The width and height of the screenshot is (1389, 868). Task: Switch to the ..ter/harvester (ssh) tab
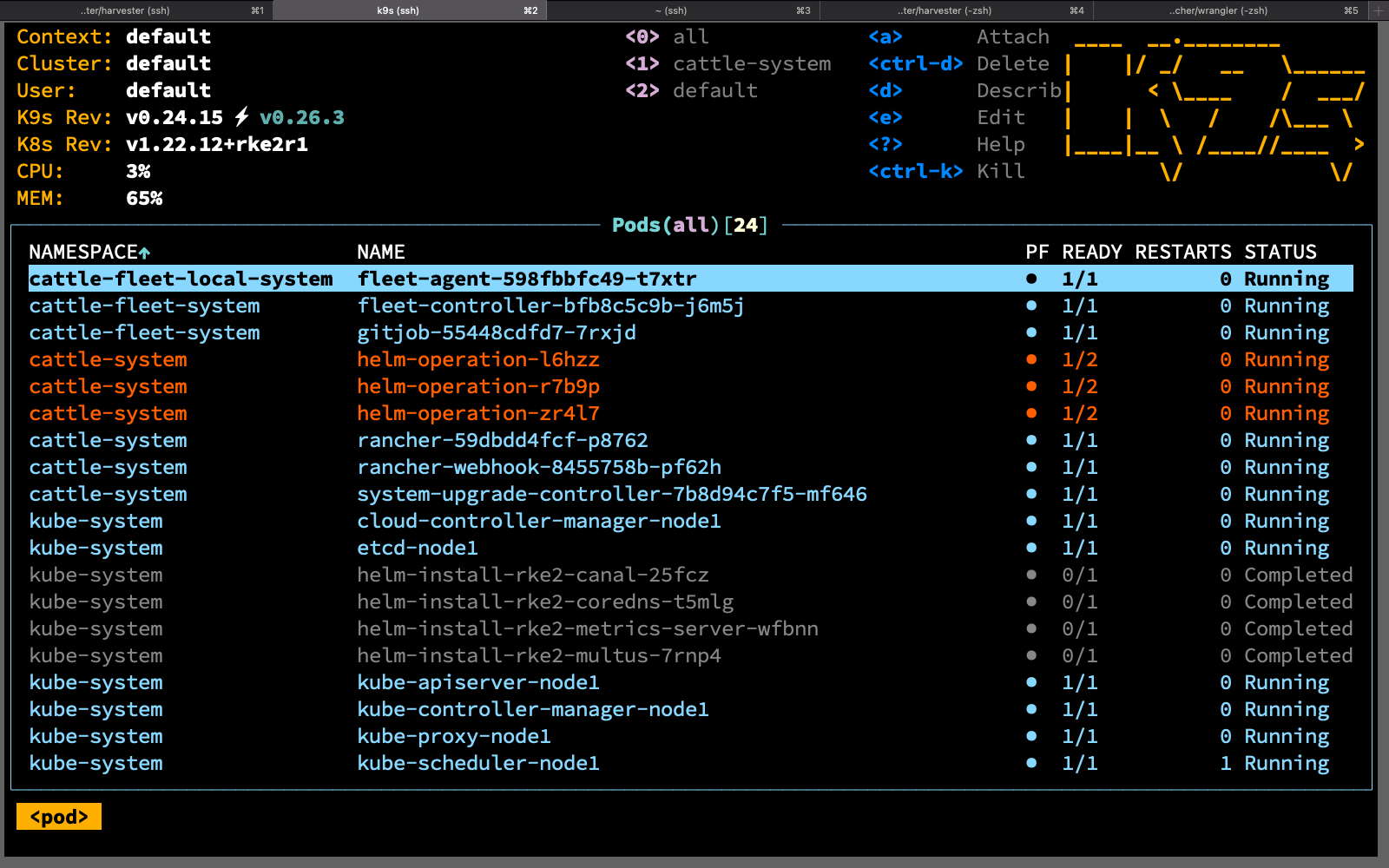point(136,10)
